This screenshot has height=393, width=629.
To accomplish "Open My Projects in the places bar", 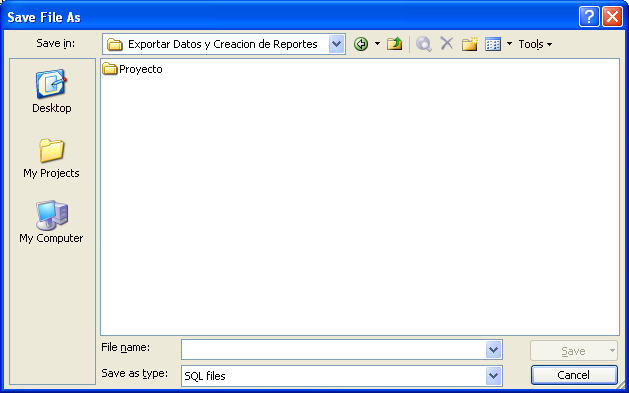I will [51, 158].
